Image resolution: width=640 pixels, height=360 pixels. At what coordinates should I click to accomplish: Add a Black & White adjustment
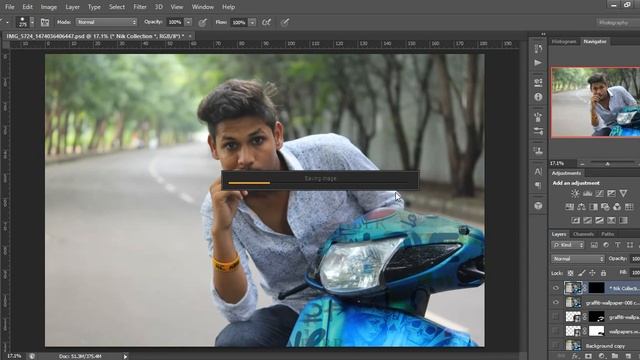[x=593, y=207]
